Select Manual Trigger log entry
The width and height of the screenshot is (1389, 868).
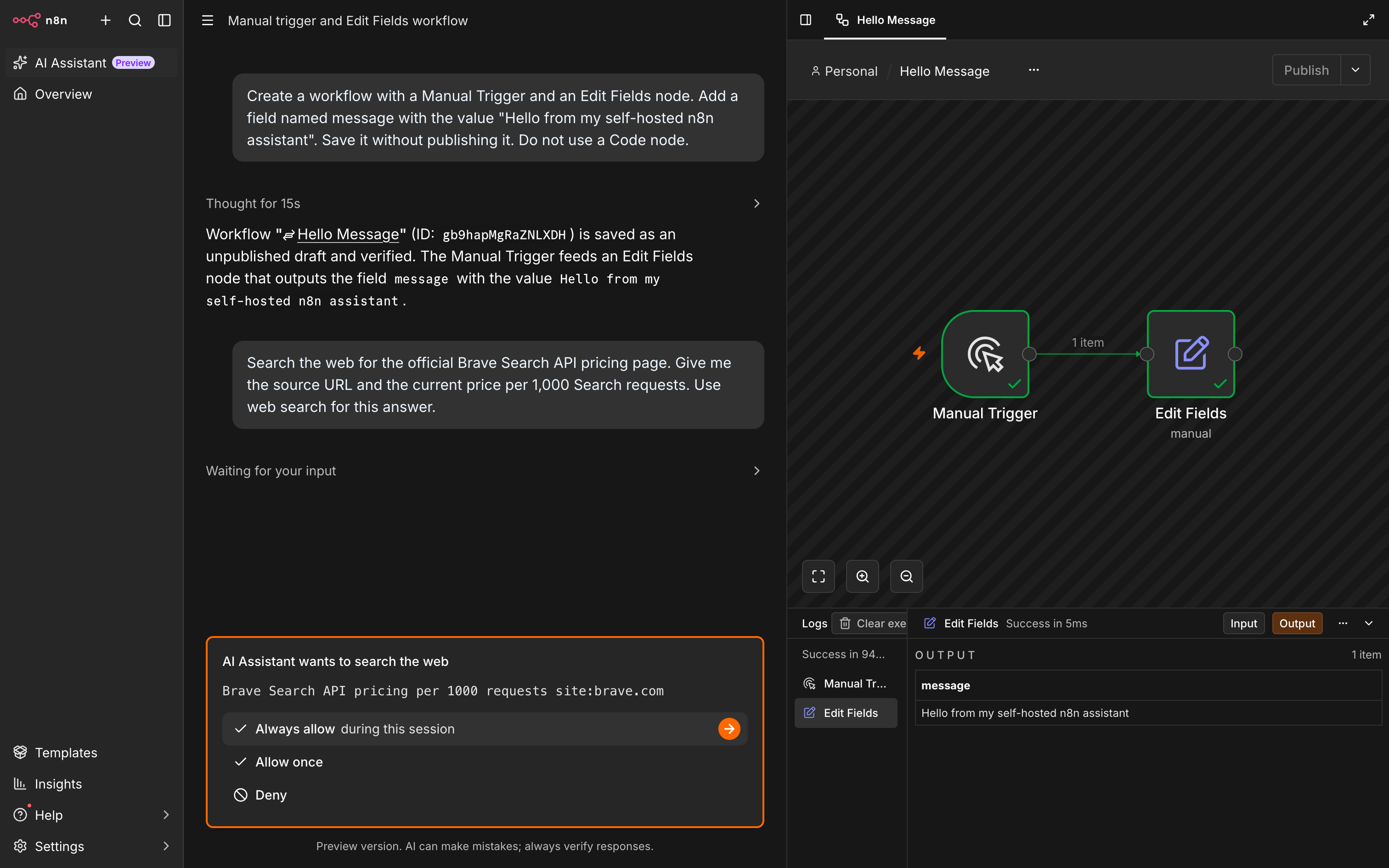(x=846, y=684)
